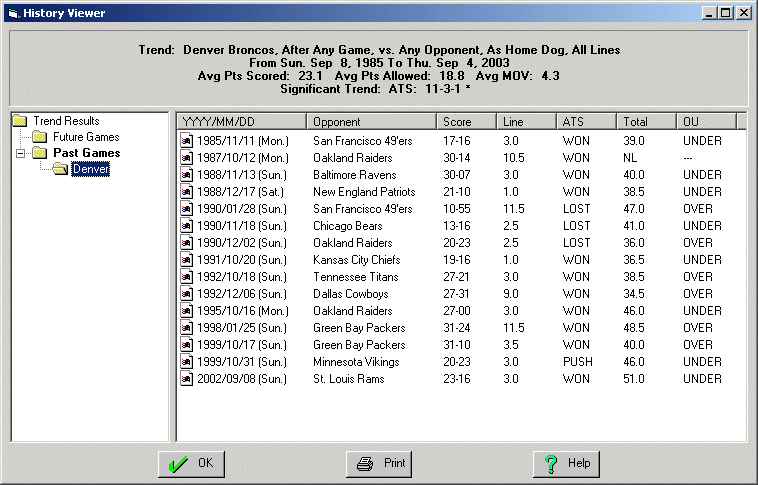Screen dimensions: 758x485
Task: Click the game icon for 1998/01/25 row
Action: click(x=187, y=328)
